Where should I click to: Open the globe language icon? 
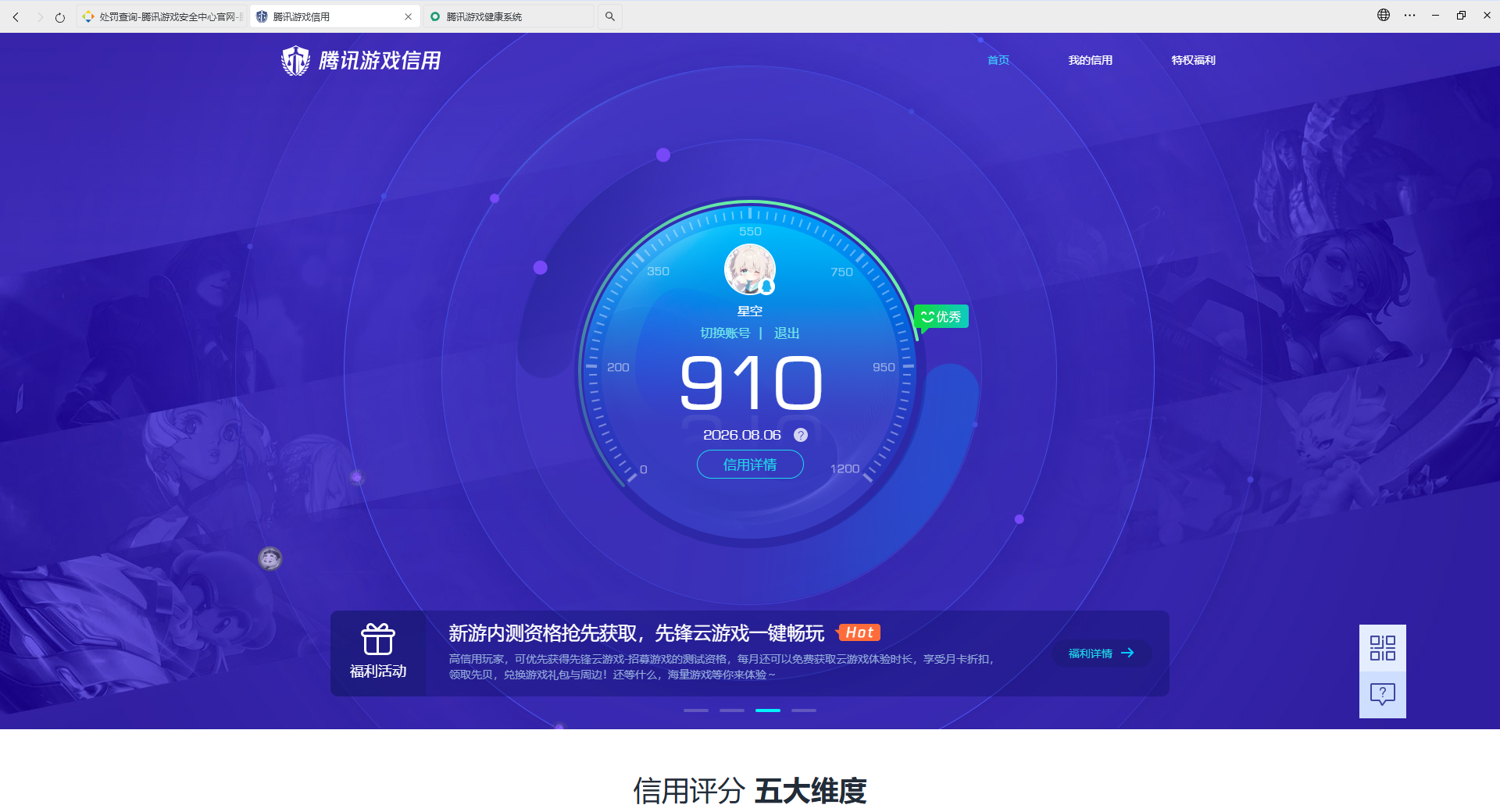(x=1384, y=15)
